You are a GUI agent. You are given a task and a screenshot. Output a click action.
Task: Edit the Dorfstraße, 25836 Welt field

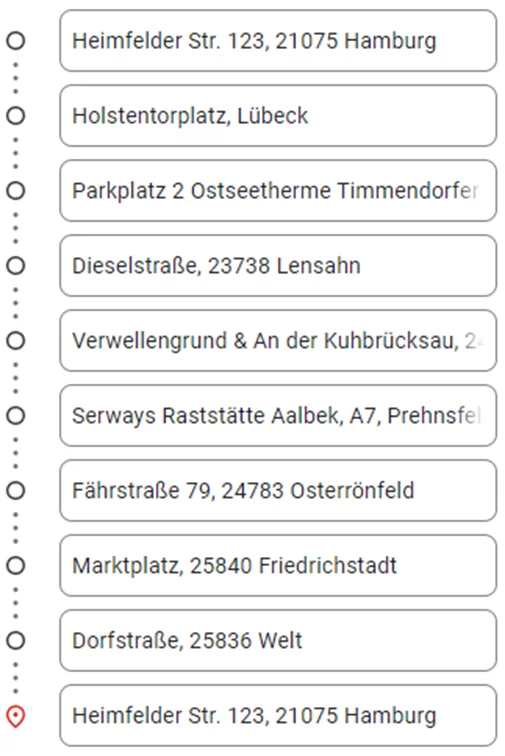tap(278, 640)
